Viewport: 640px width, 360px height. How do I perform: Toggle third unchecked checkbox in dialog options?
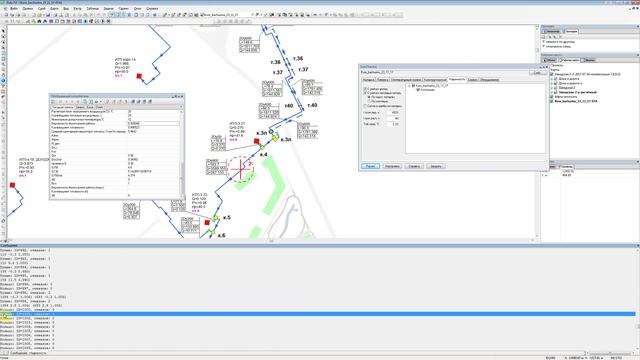(x=364, y=106)
